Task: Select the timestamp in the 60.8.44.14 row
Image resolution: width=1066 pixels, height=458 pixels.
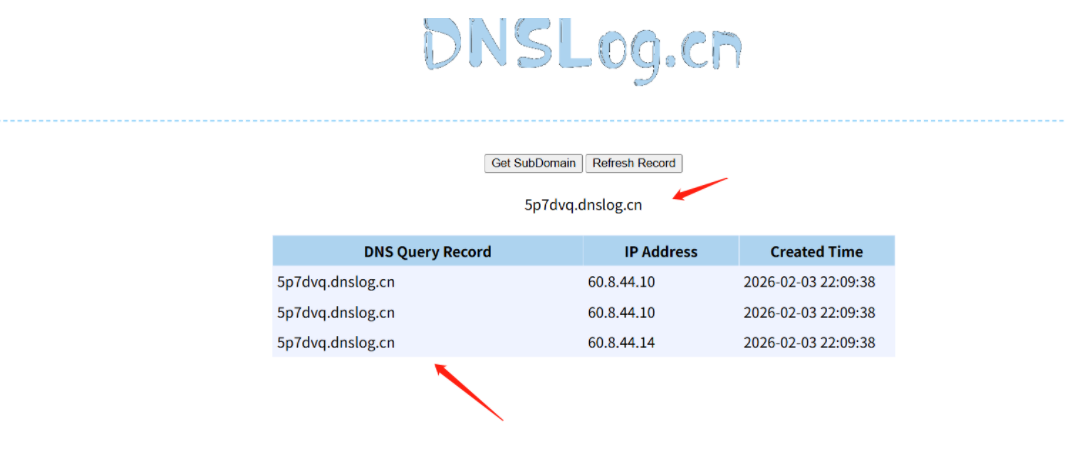Action: (809, 342)
